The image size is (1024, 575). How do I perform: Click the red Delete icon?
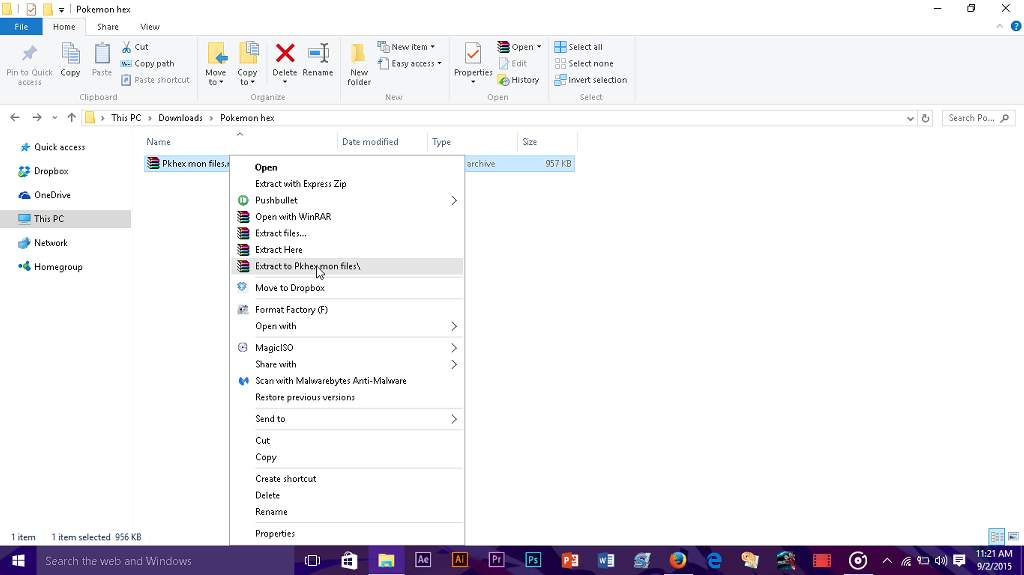(285, 53)
